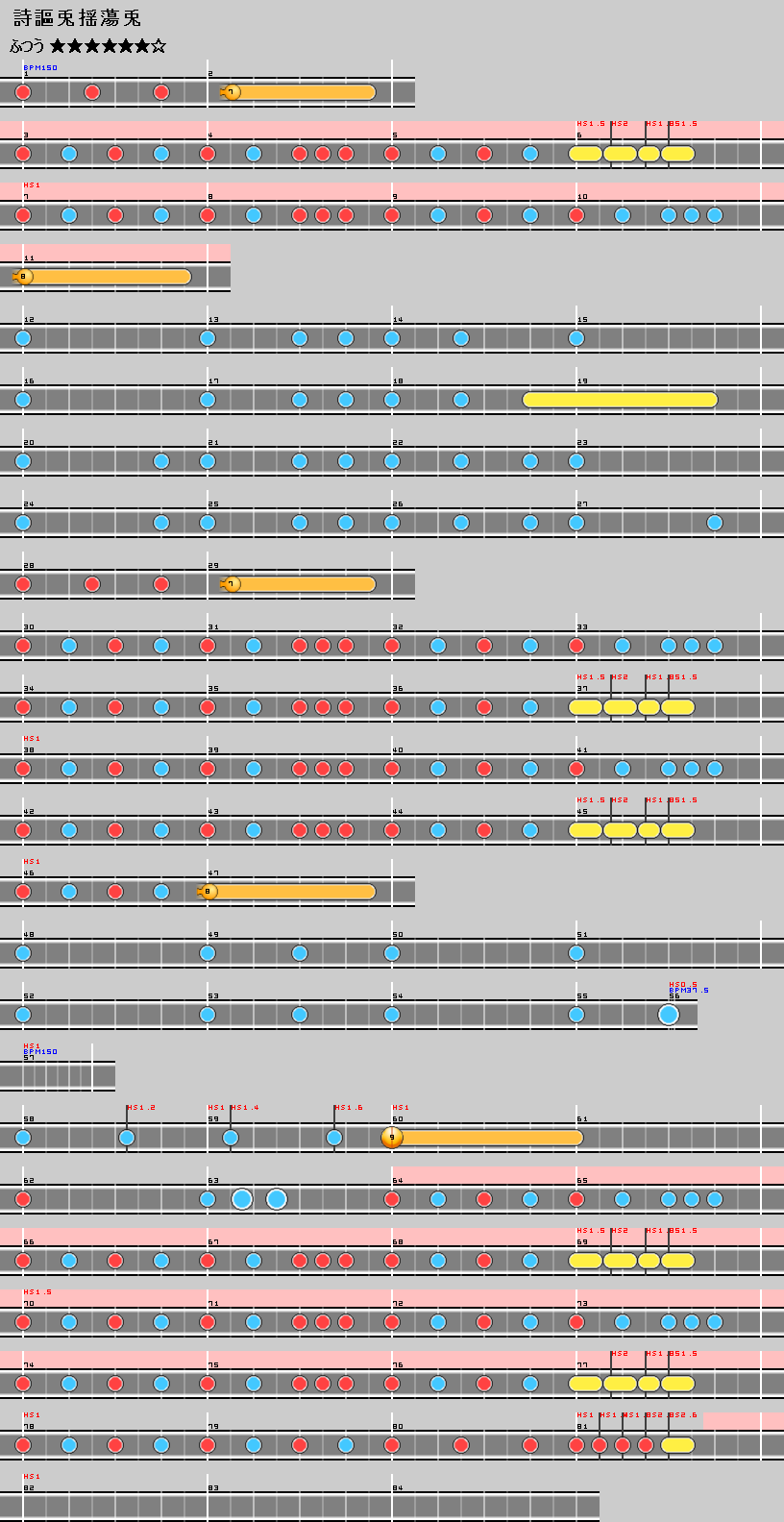This screenshot has width=784, height=1522.
Task: Select the first red don note of measure 1
Action: click(x=23, y=92)
